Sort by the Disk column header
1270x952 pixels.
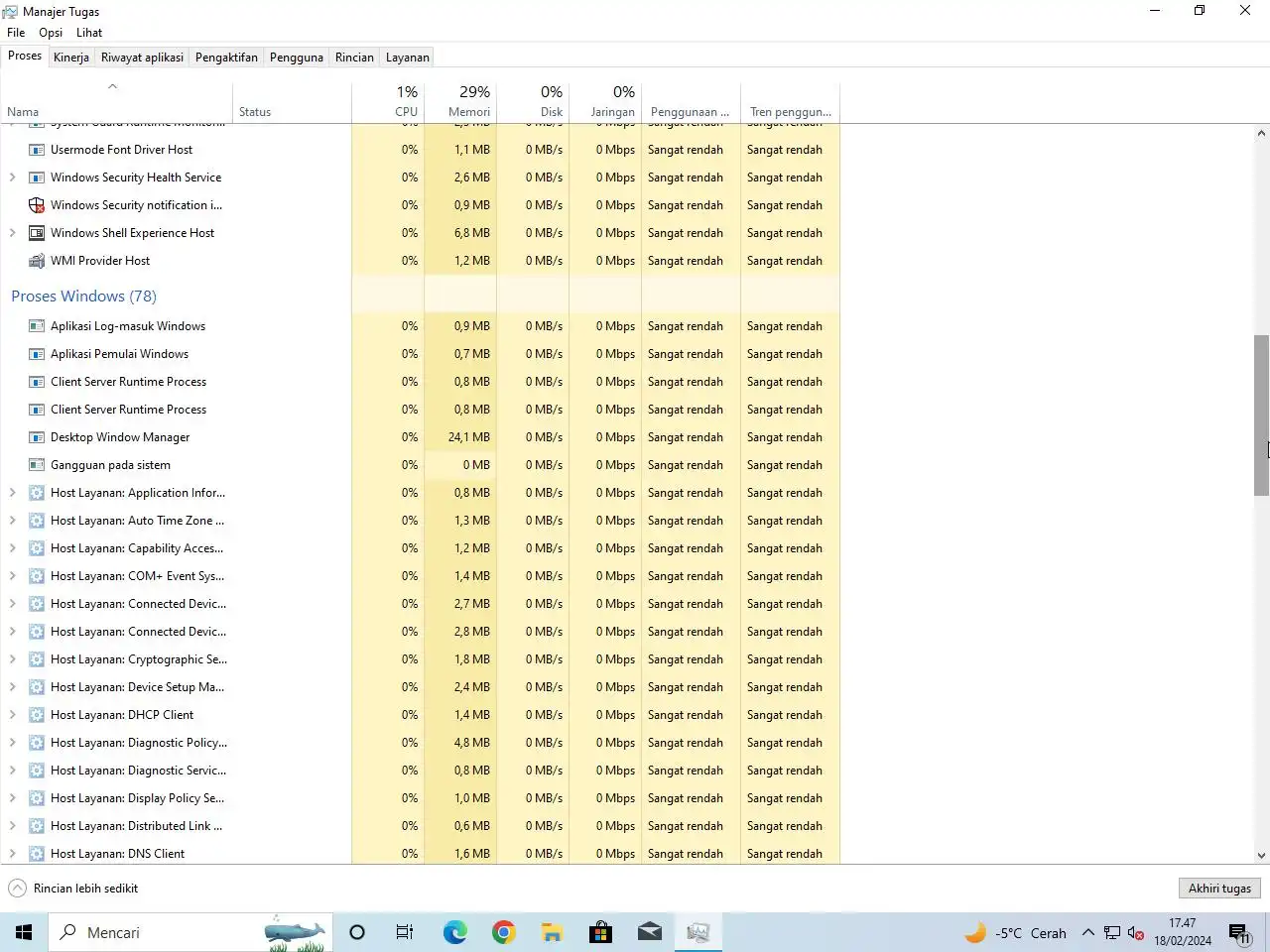pyautogui.click(x=533, y=101)
